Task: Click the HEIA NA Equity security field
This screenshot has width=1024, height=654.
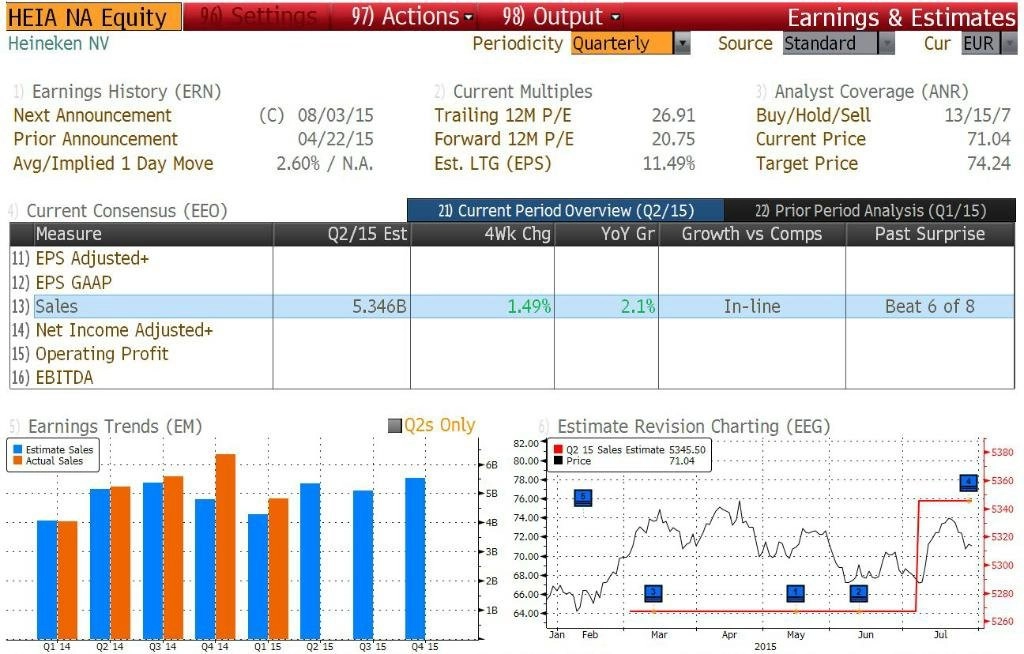Action: pyautogui.click(x=93, y=17)
